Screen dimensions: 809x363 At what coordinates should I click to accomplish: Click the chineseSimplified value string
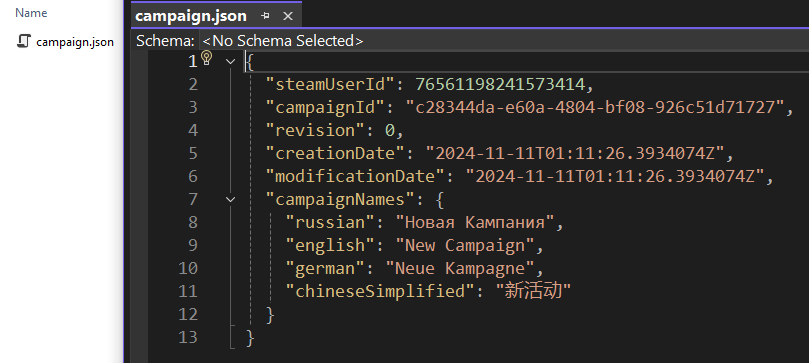tap(533, 291)
